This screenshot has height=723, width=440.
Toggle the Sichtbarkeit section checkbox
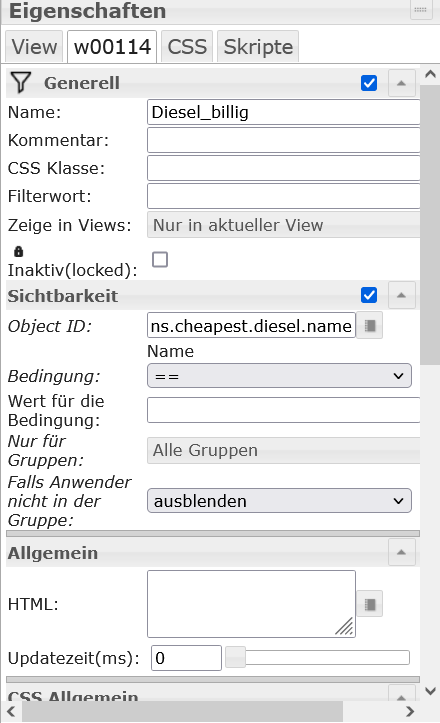[369, 295]
